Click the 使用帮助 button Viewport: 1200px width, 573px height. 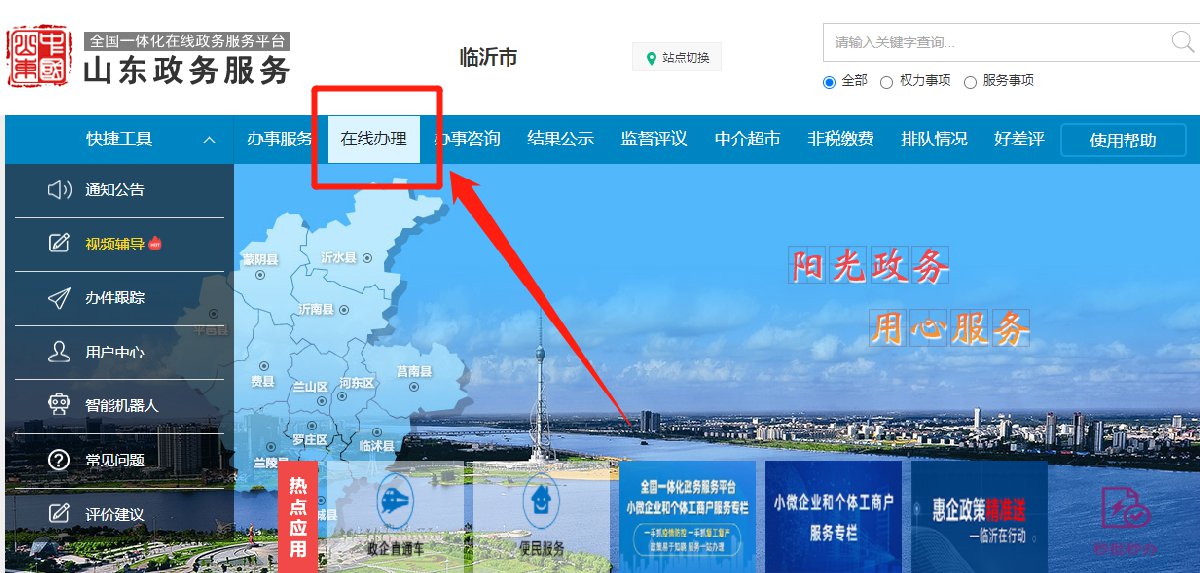click(x=1123, y=140)
